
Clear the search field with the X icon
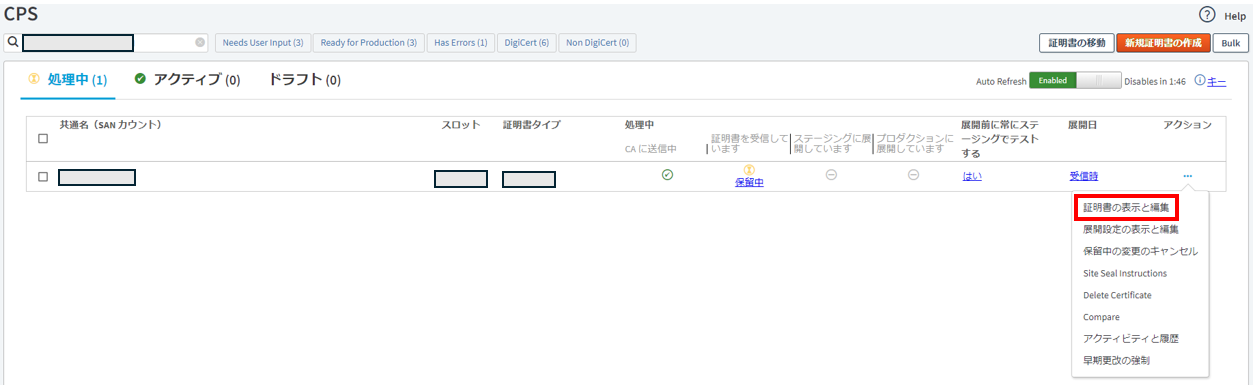pos(200,43)
